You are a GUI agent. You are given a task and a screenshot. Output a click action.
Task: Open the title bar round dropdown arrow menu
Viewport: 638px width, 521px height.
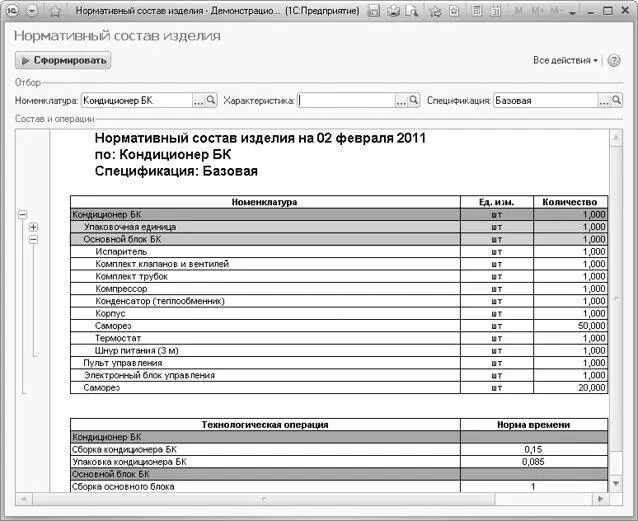32,11
